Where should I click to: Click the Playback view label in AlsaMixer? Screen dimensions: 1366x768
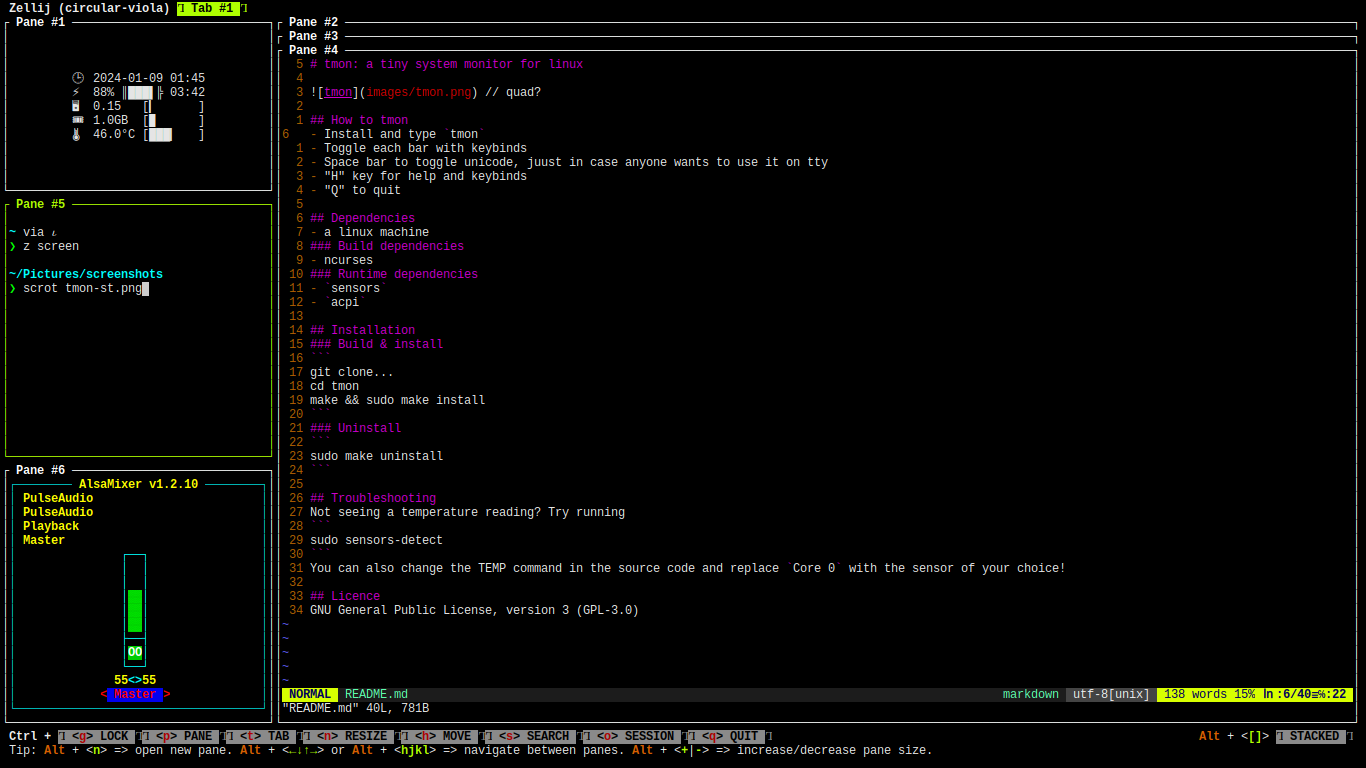click(x=51, y=526)
